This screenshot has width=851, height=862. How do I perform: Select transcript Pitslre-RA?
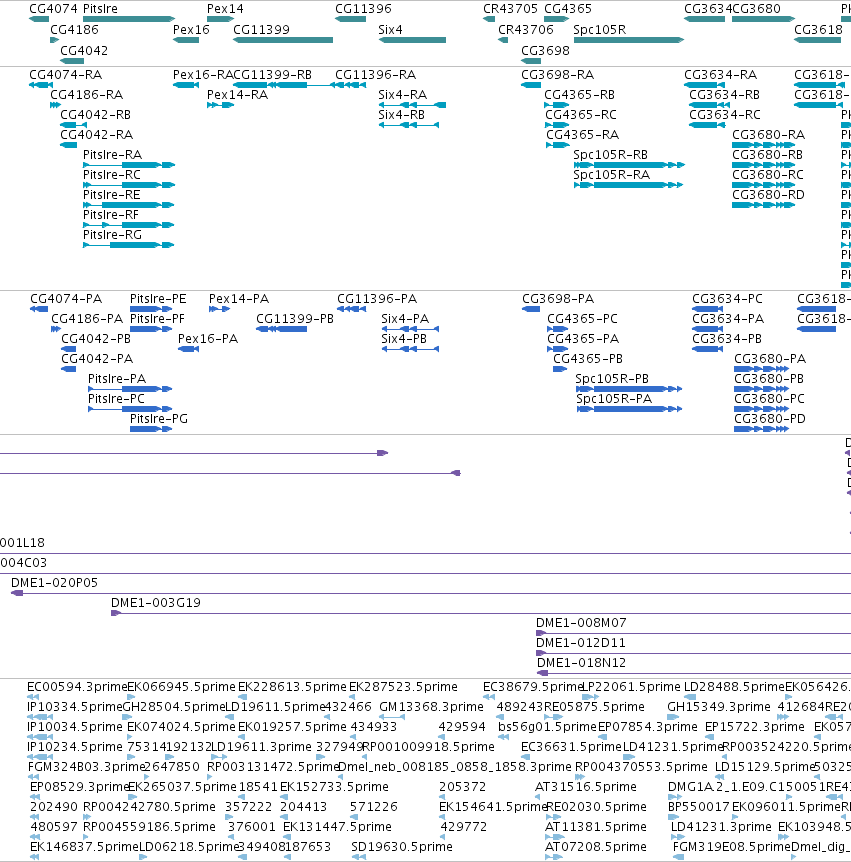(x=129, y=165)
